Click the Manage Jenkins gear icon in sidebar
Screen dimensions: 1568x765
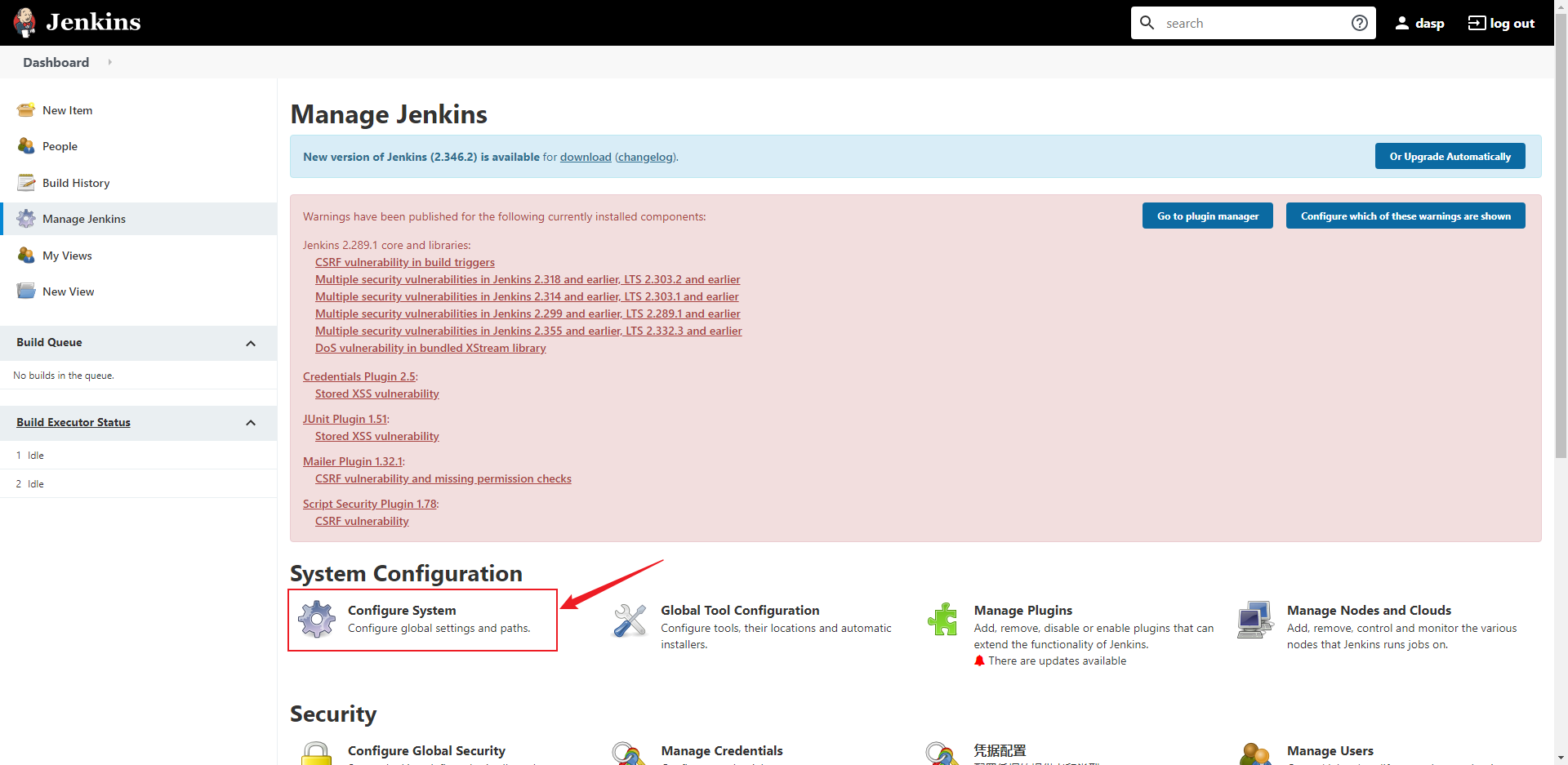coord(26,219)
